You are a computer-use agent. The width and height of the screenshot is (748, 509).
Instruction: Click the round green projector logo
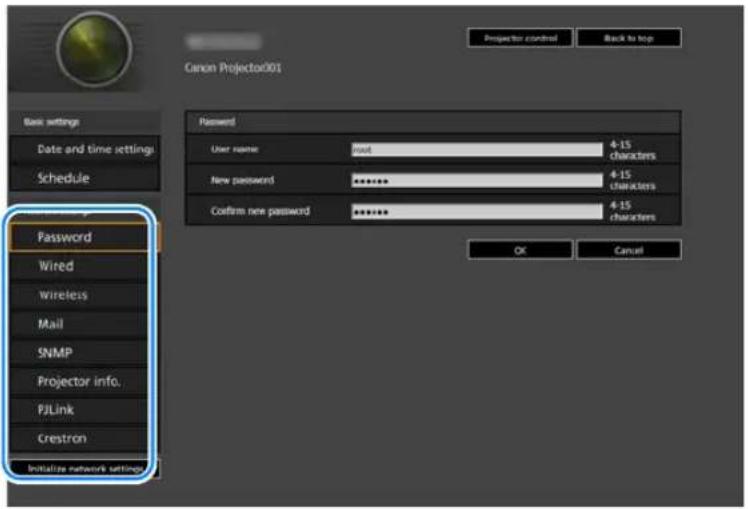point(94,49)
